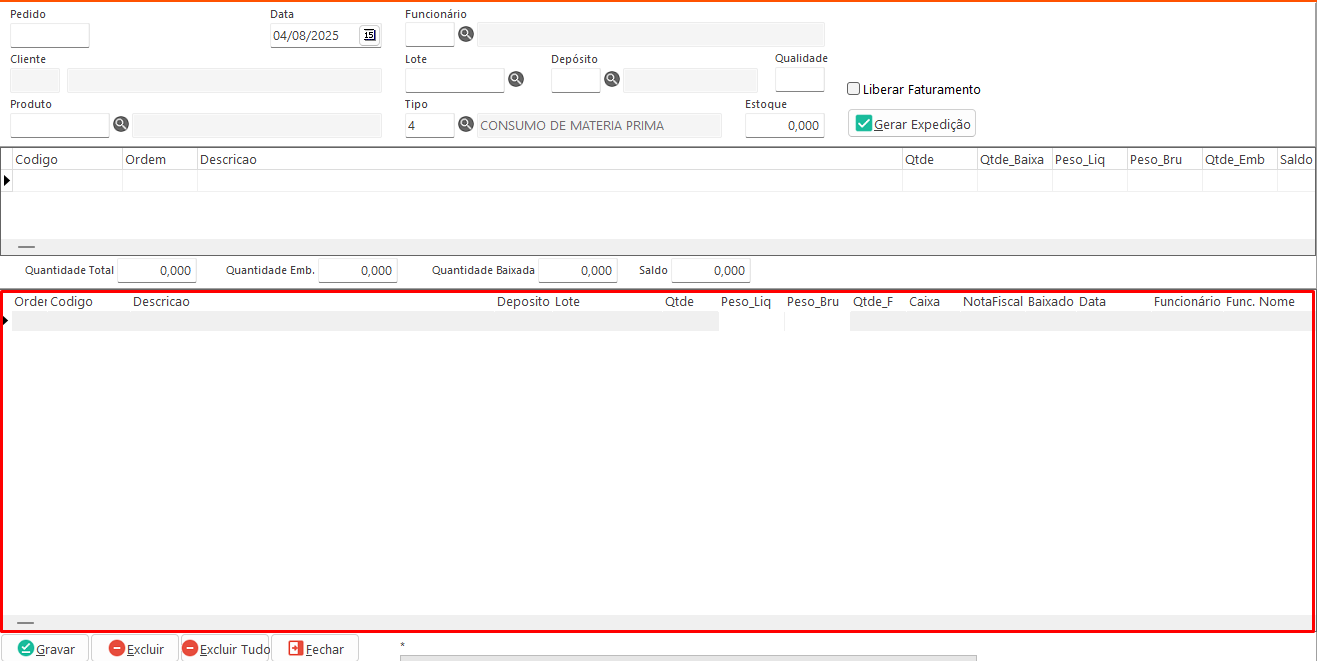Image resolution: width=1317 pixels, height=661 pixels.
Task: Click the Funcionário search magnifier icon
Action: click(466, 35)
